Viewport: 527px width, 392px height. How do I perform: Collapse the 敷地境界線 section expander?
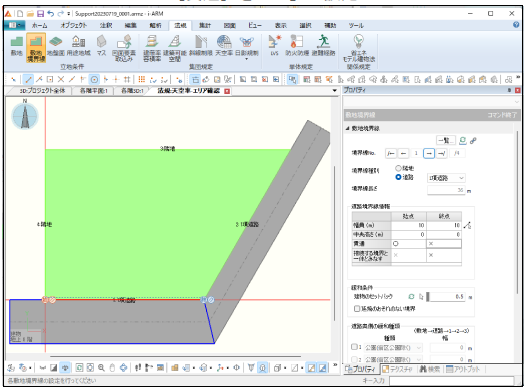coord(348,128)
